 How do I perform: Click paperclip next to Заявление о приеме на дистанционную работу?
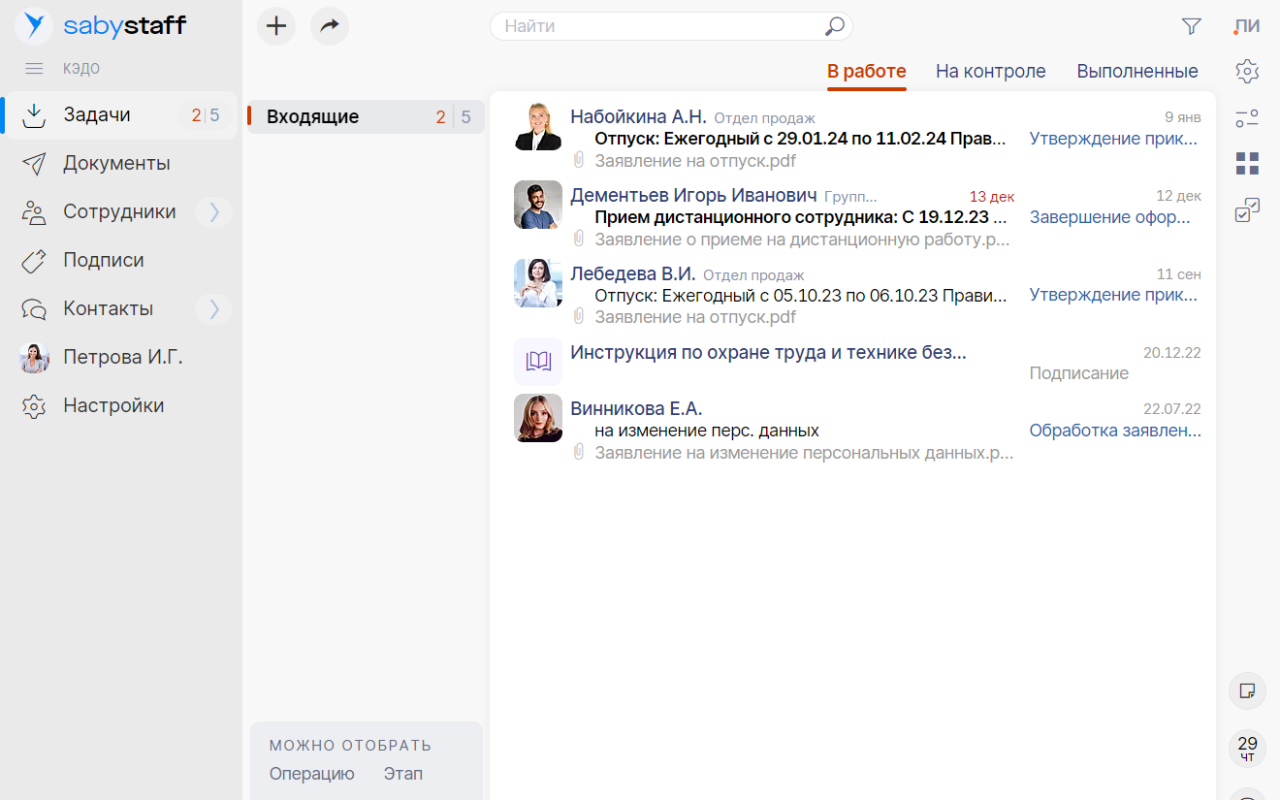578,239
